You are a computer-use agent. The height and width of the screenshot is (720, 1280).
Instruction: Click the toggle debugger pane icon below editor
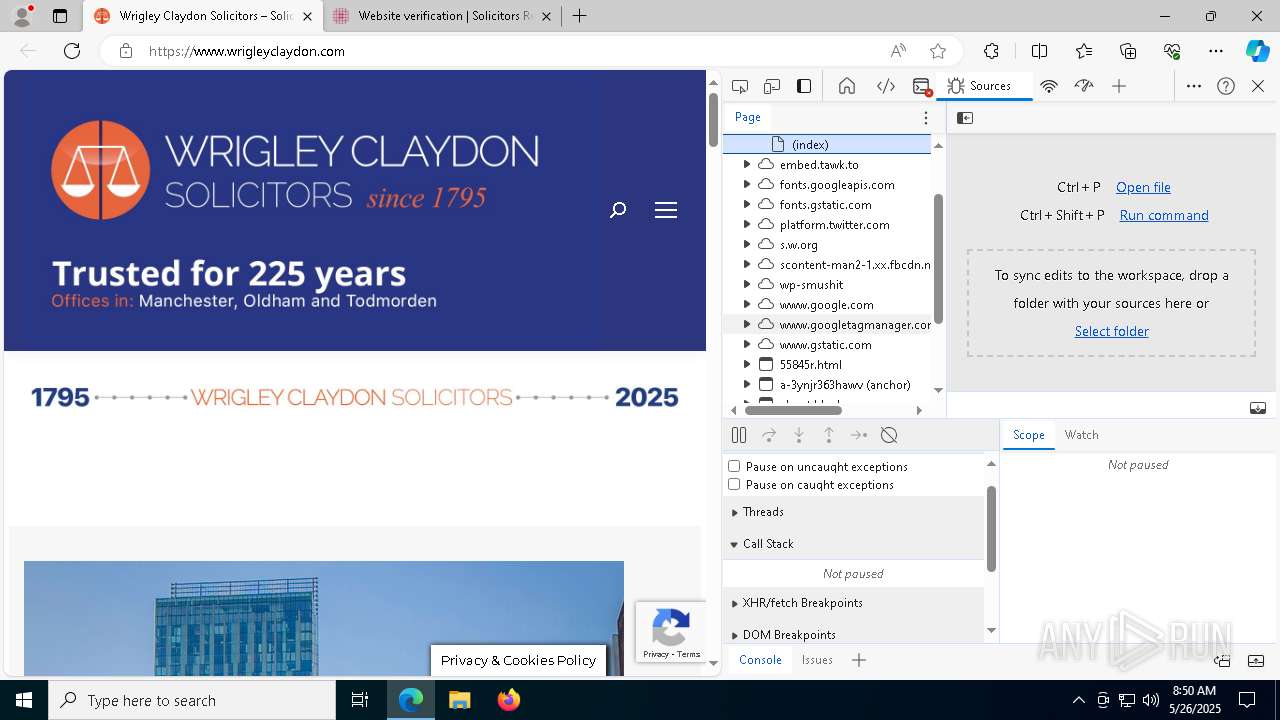click(1258, 408)
